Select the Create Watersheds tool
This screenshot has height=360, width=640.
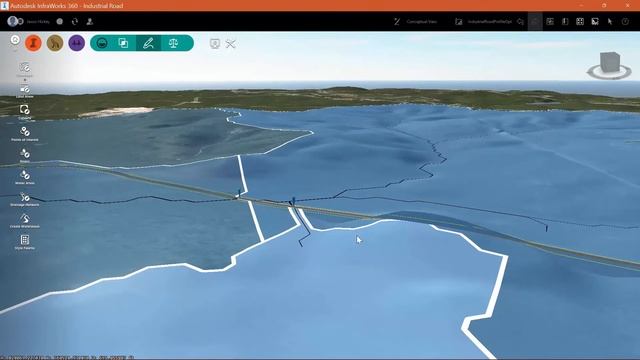(24, 220)
